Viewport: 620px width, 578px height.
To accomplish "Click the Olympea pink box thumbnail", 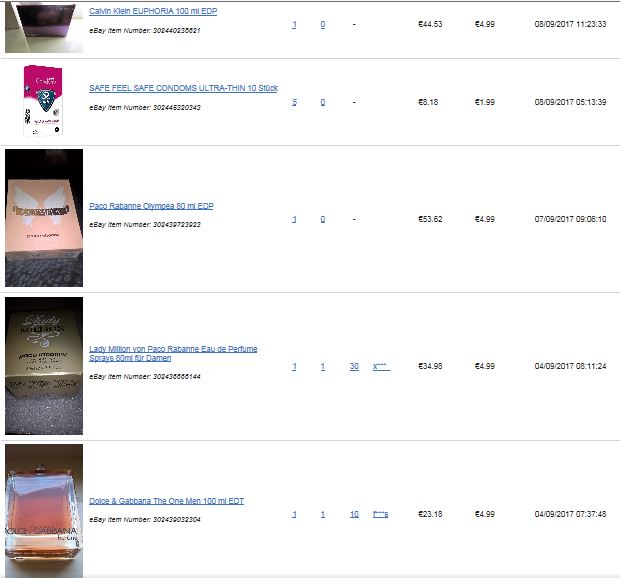I will pos(44,218).
